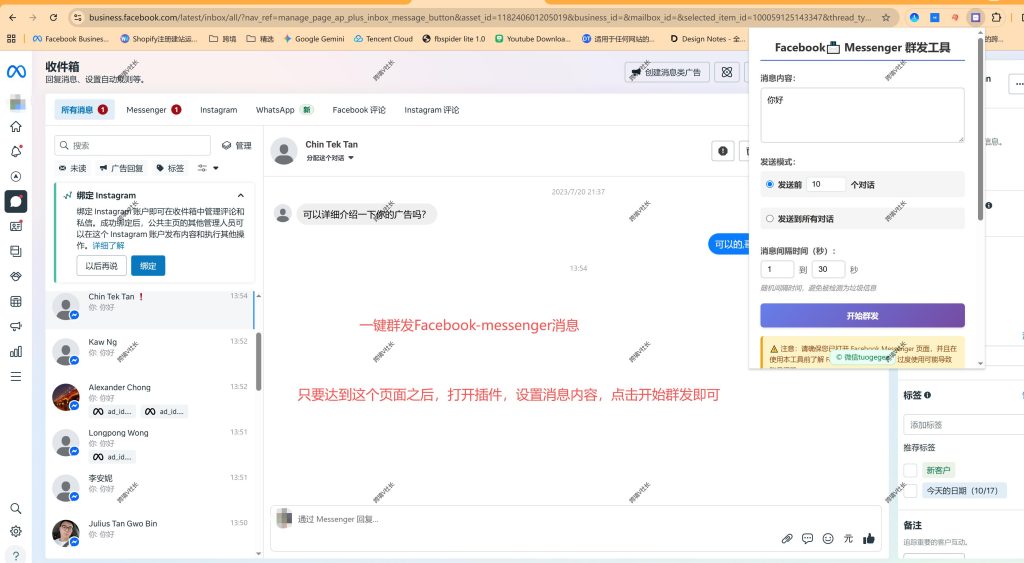Switch to the Instagram 评论 tab
This screenshot has height=563, width=1024.
[x=432, y=110]
